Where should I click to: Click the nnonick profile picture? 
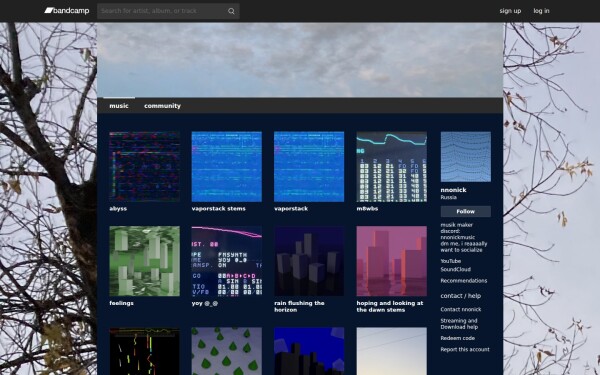465,157
